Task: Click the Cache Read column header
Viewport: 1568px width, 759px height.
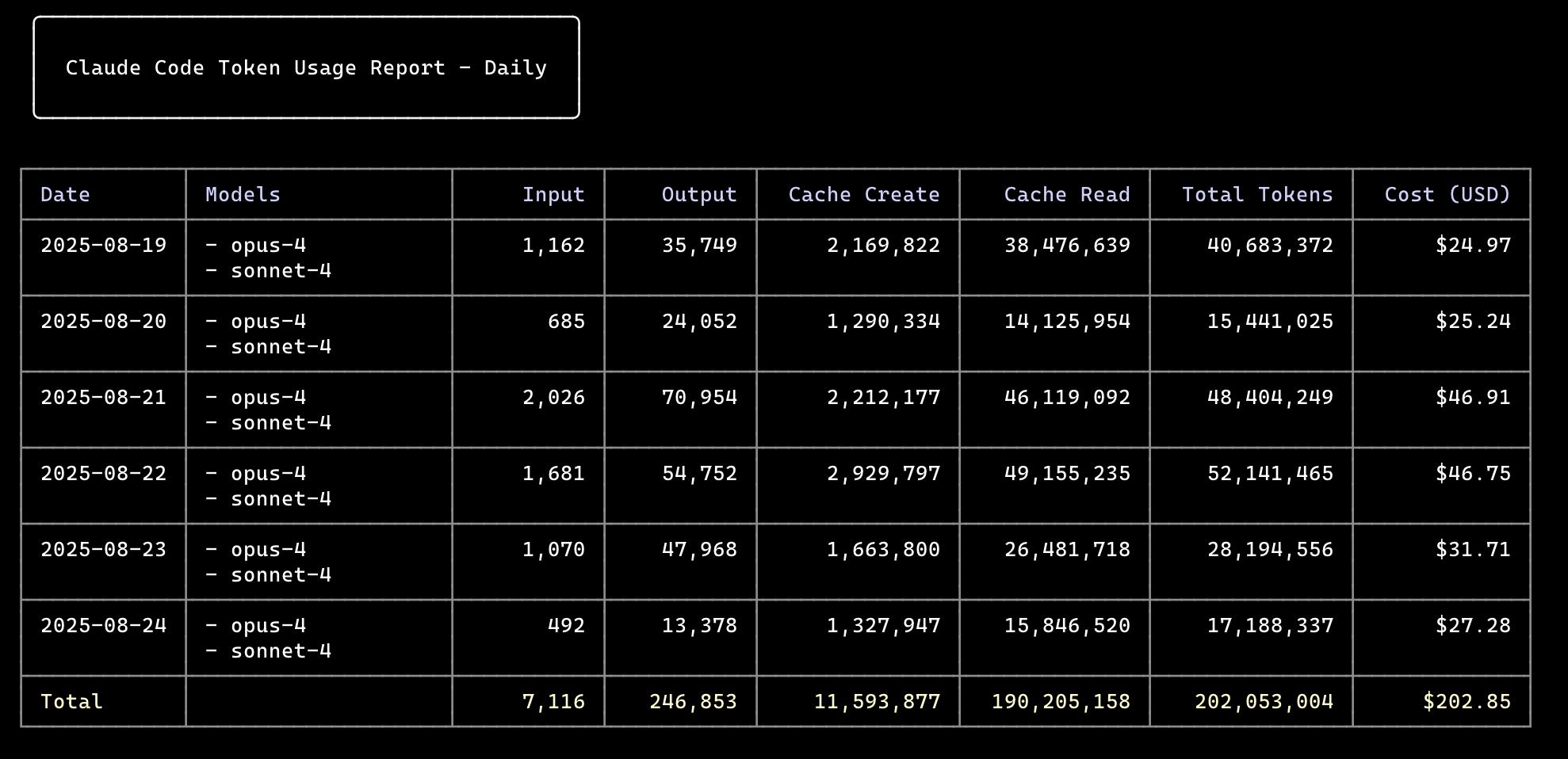Action: pos(1067,195)
